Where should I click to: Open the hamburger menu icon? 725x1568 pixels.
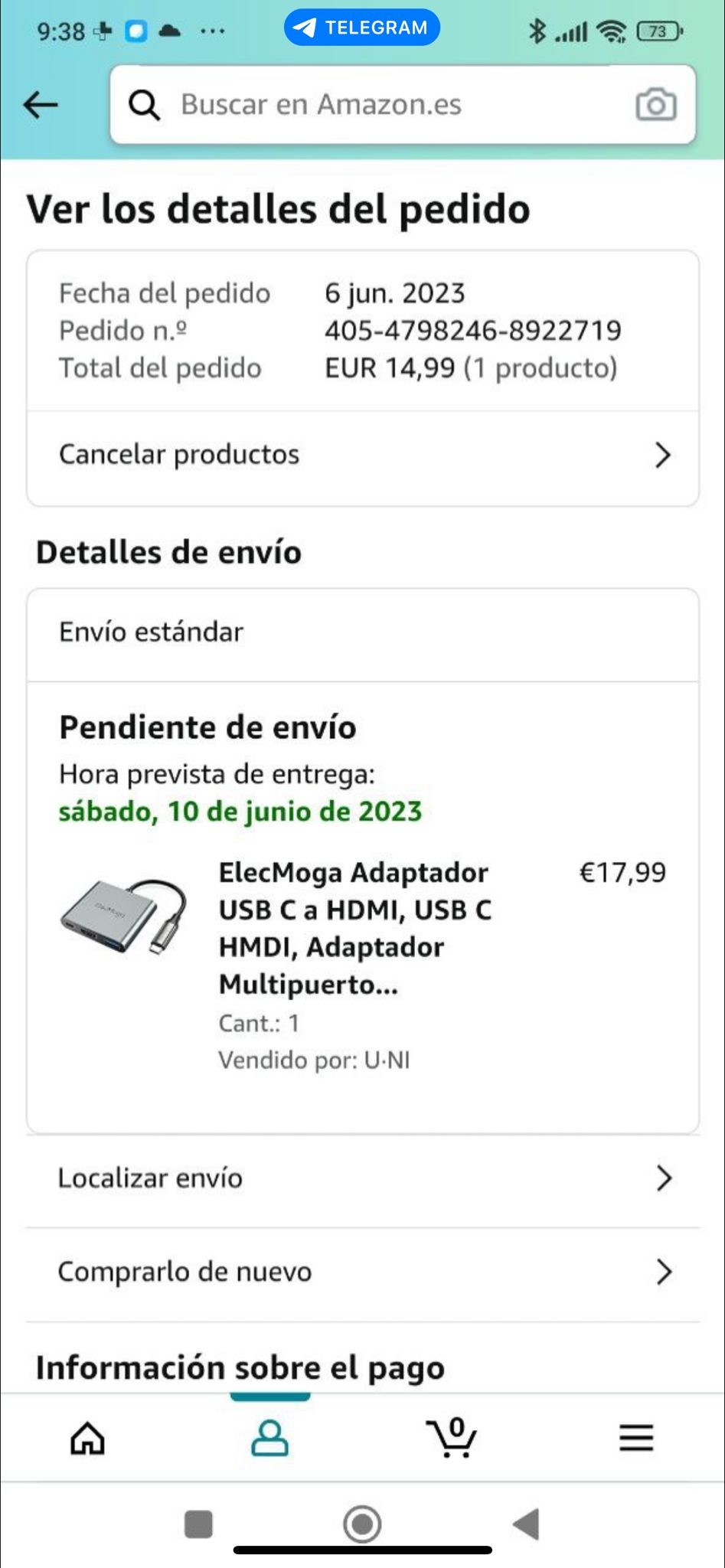(636, 1438)
